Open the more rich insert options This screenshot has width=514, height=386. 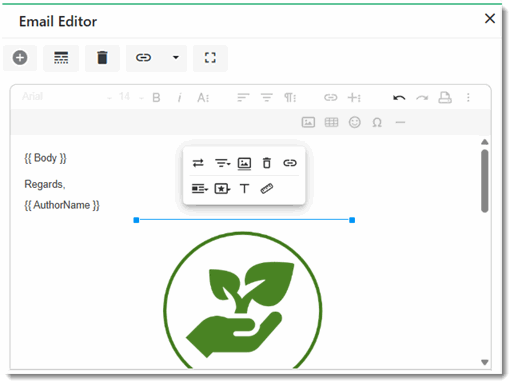(354, 98)
